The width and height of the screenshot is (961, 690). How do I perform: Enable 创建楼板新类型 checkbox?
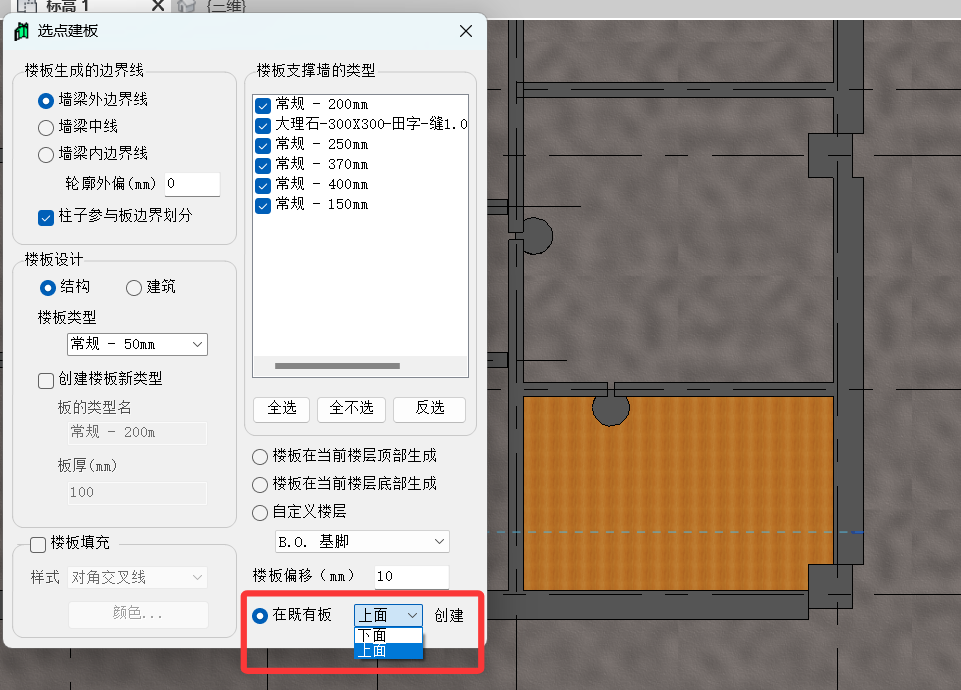pyautogui.click(x=46, y=381)
